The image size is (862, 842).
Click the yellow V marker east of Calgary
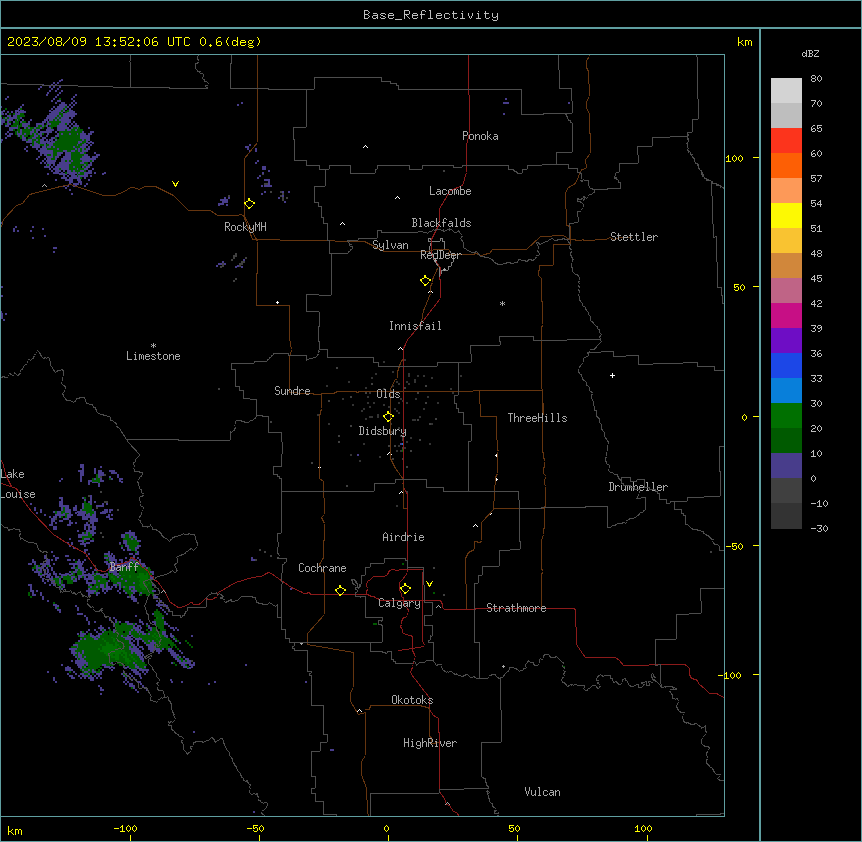(429, 584)
